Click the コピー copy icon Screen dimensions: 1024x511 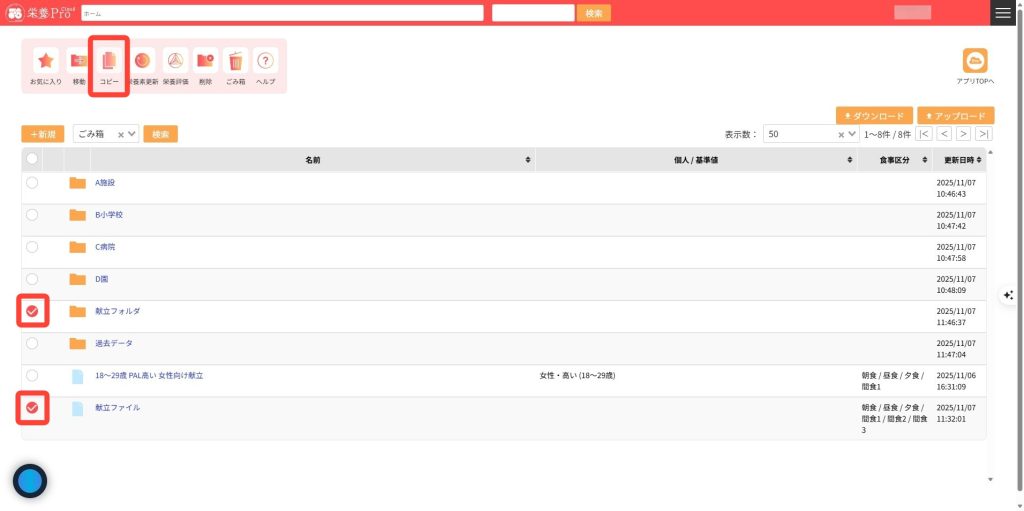[x=109, y=61]
